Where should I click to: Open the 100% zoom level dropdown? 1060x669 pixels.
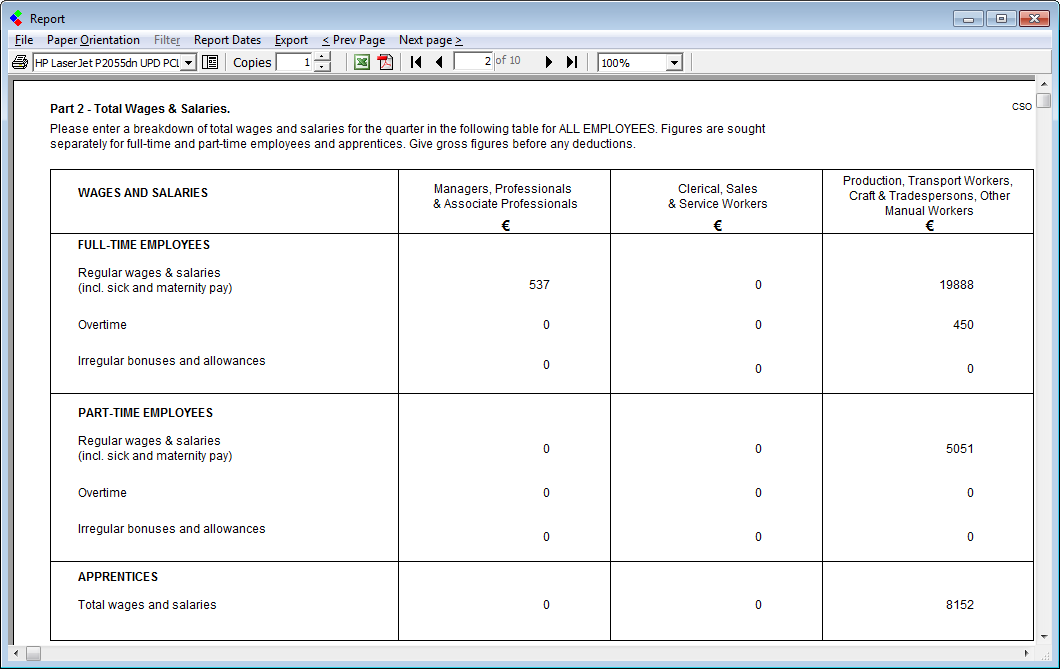(674, 63)
